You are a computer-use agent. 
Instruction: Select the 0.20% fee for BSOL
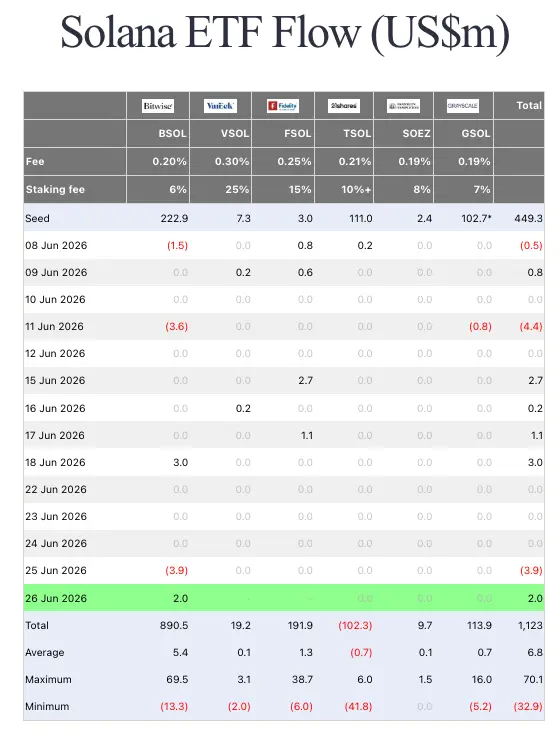169,161
